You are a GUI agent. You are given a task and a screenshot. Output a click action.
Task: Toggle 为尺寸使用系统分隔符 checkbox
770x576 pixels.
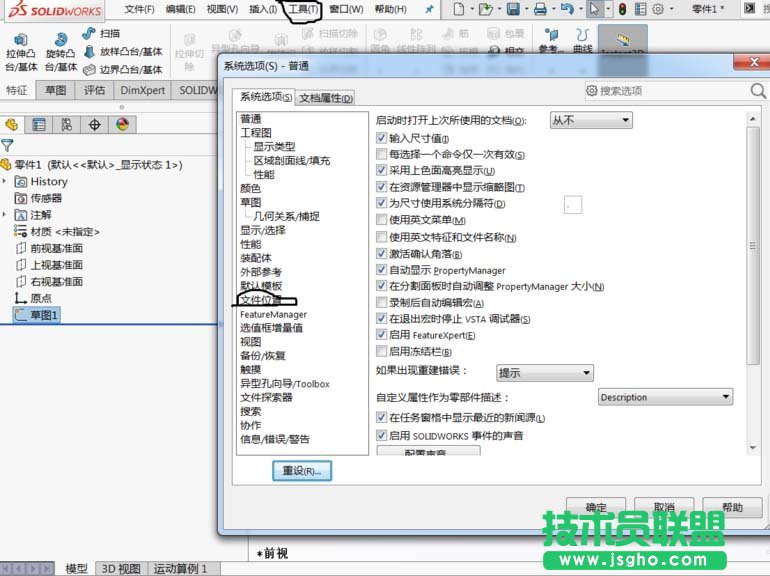point(381,203)
